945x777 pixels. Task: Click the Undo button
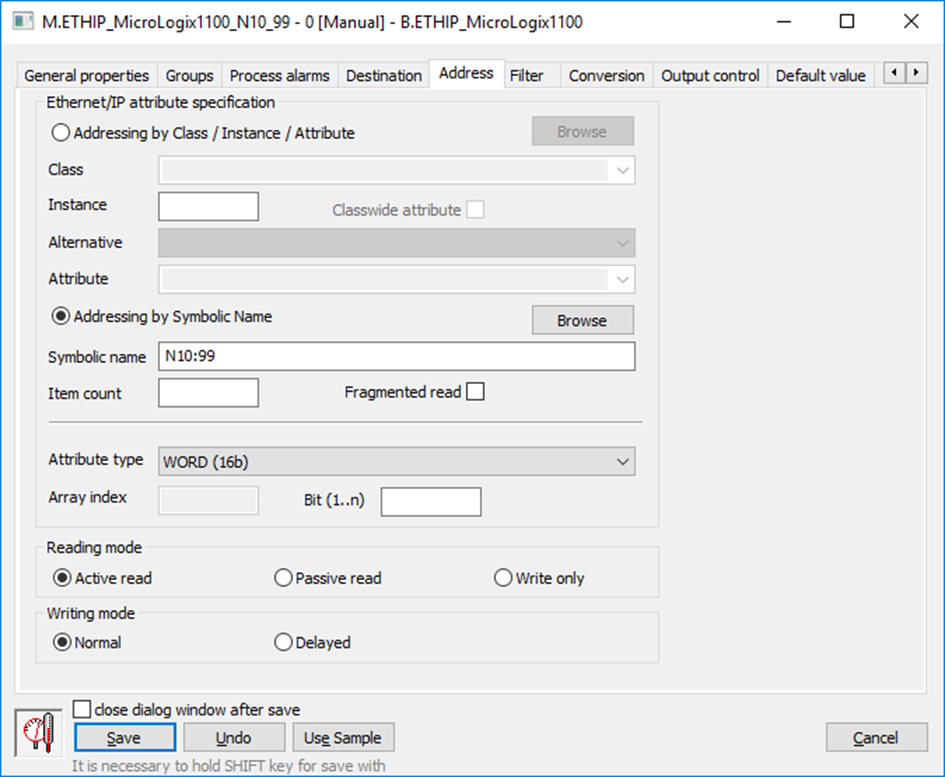(234, 738)
